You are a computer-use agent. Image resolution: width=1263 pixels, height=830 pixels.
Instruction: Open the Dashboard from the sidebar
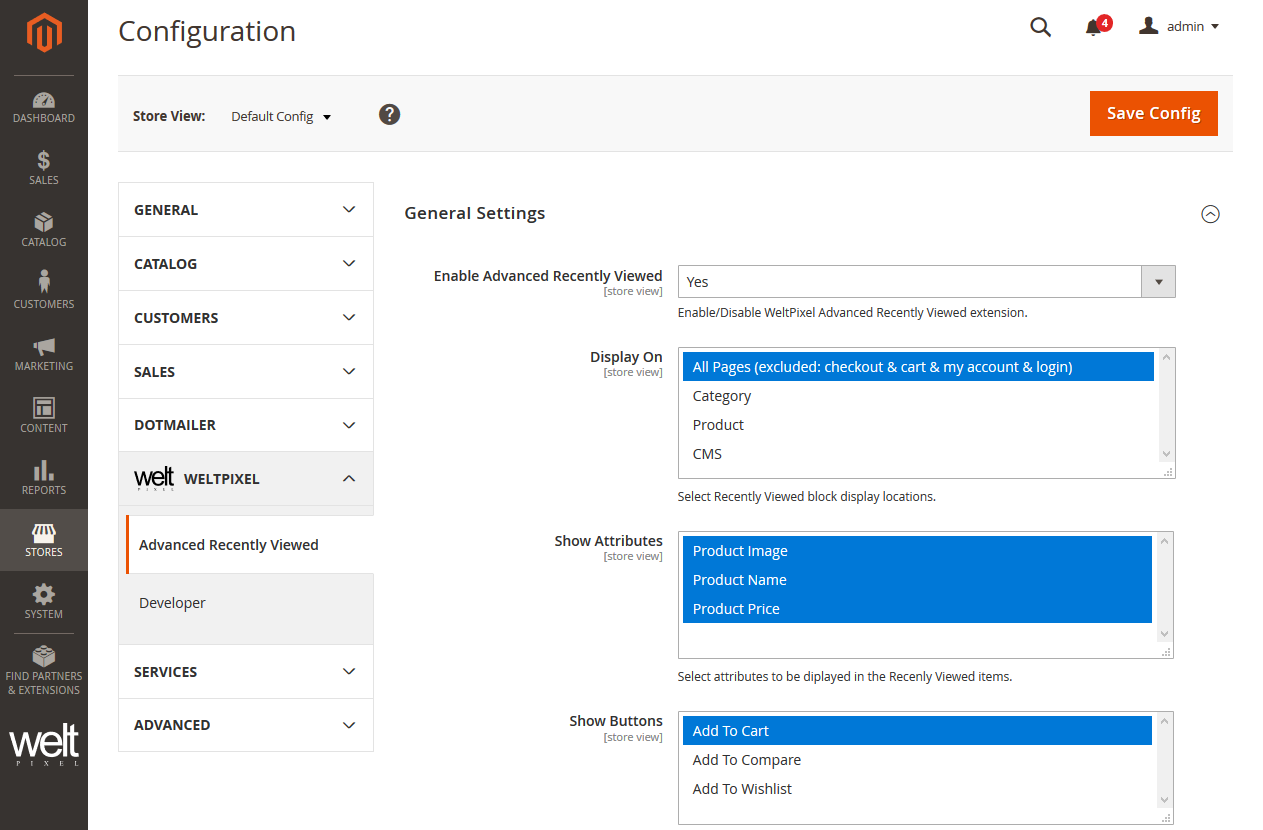43,107
